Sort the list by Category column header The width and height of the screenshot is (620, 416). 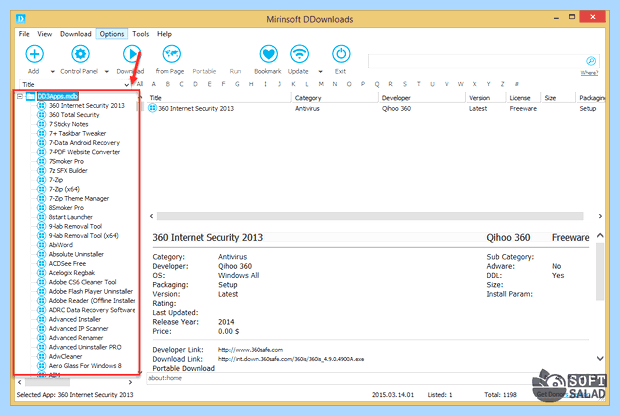pyautogui.click(x=335, y=98)
